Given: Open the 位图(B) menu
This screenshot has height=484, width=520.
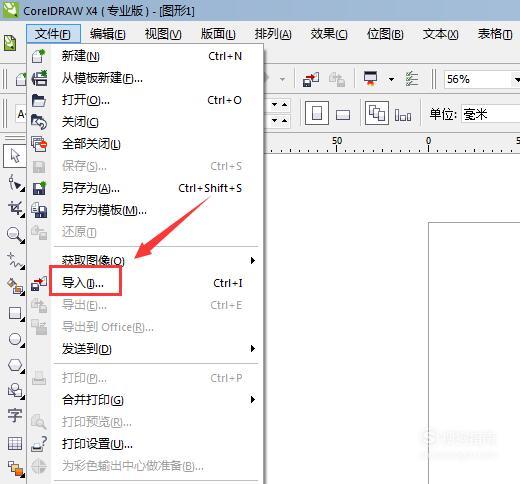Looking at the screenshot, I should (385, 34).
